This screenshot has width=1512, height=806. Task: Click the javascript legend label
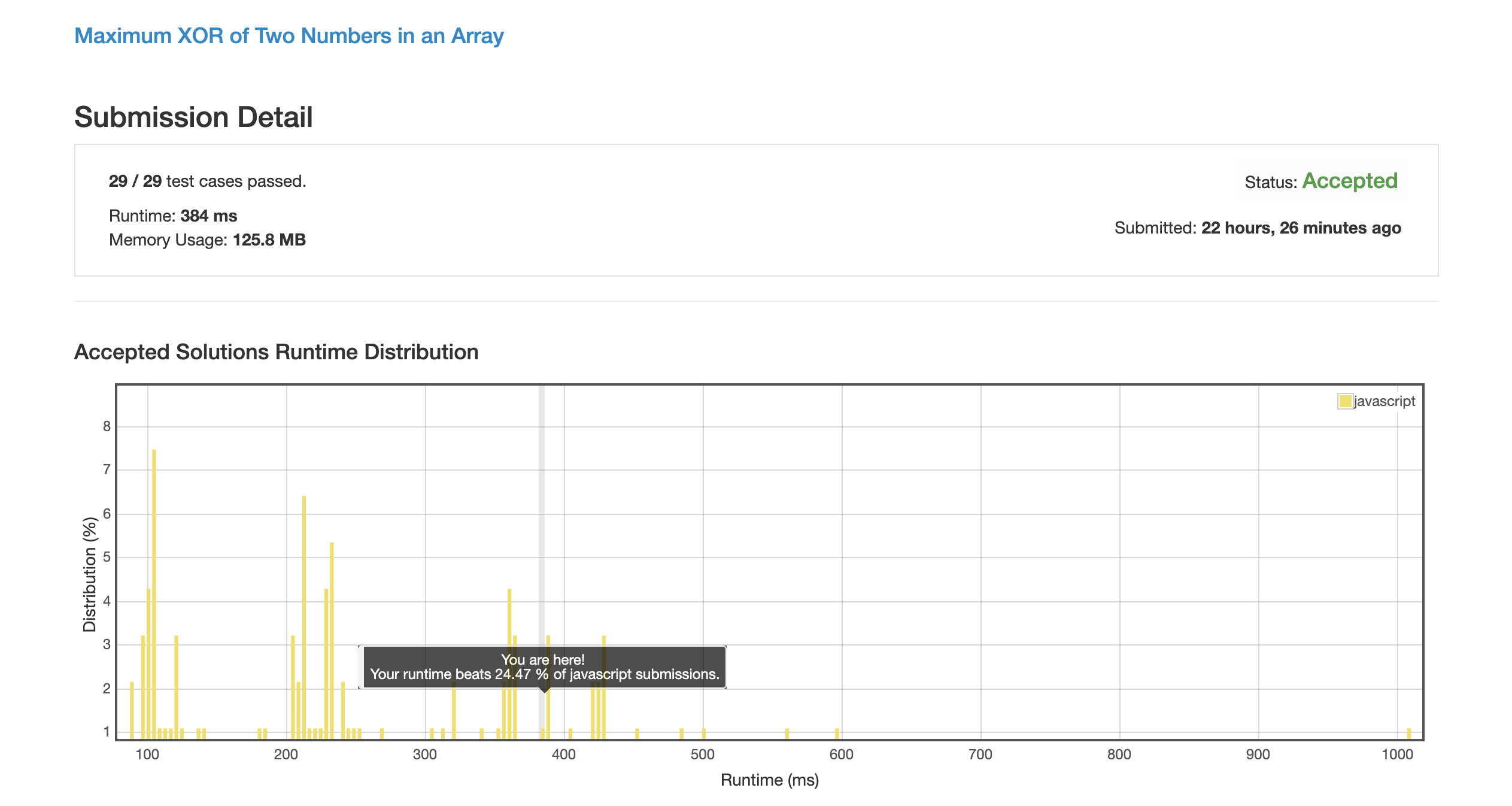coord(1385,401)
